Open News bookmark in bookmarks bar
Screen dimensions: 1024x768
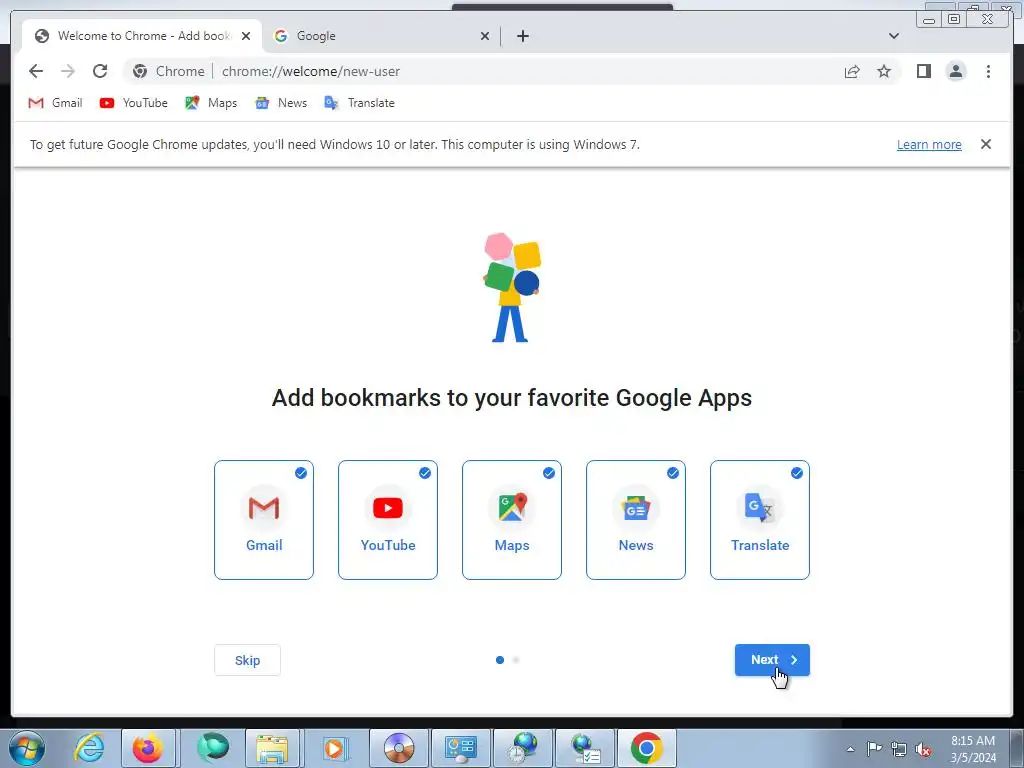281,103
